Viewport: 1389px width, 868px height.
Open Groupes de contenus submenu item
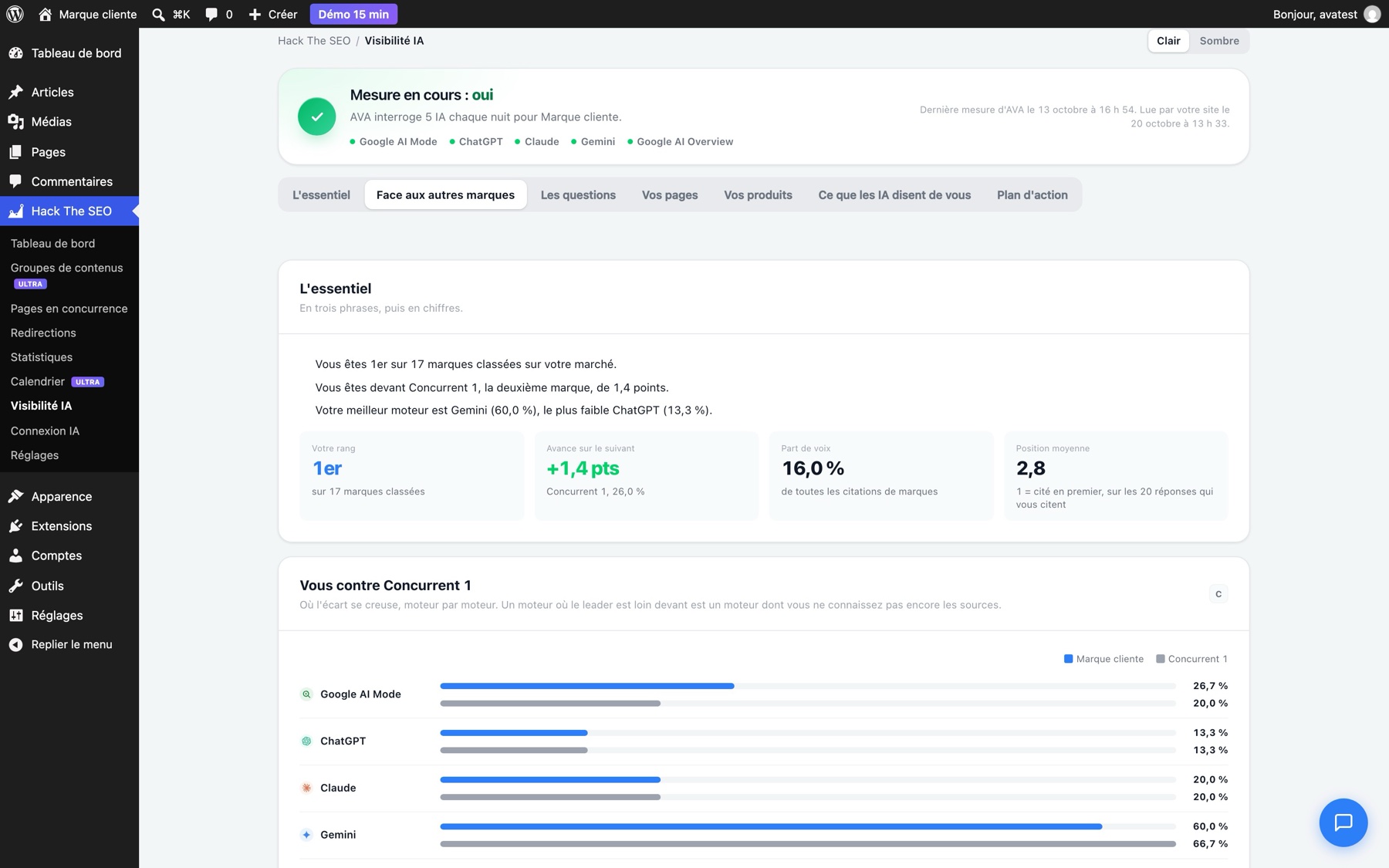[x=67, y=275]
